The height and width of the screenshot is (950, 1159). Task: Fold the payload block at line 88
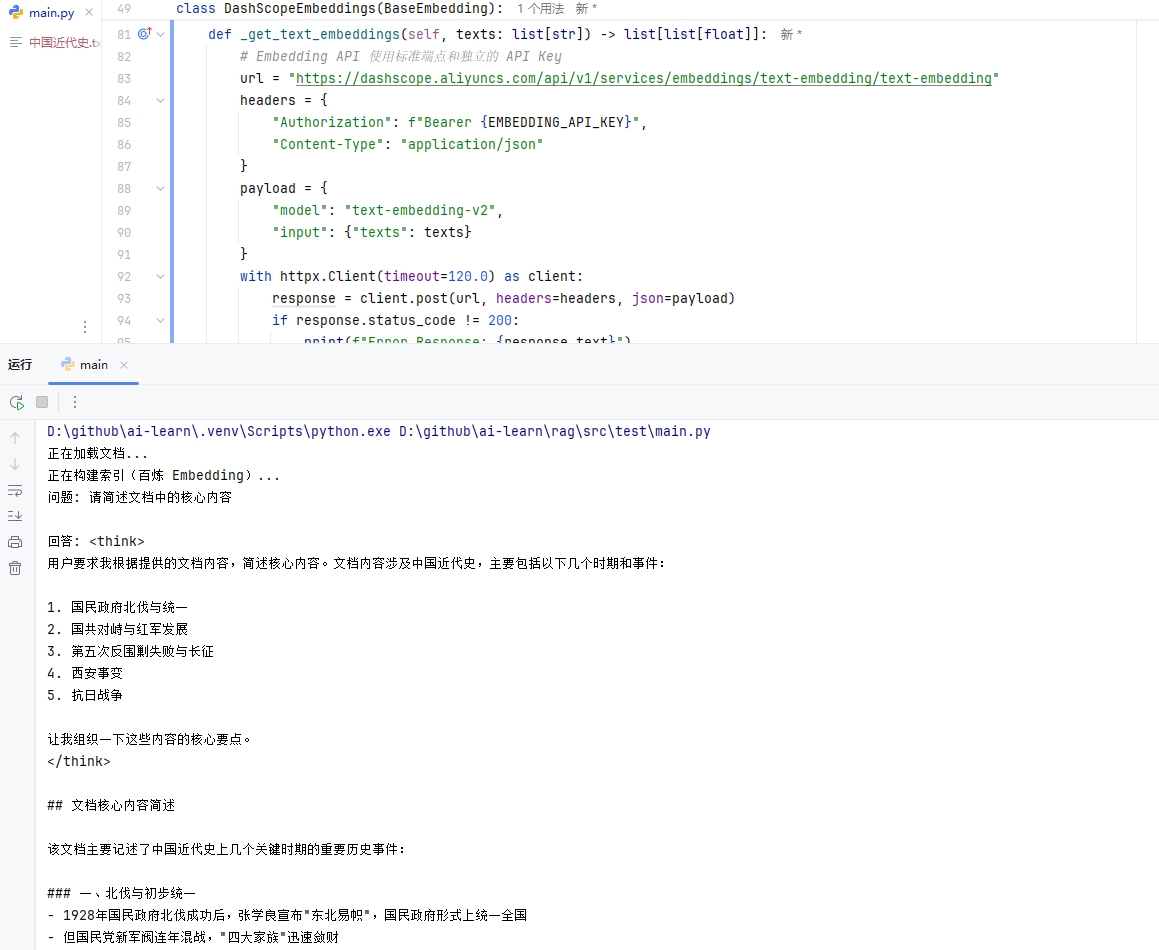pos(161,188)
